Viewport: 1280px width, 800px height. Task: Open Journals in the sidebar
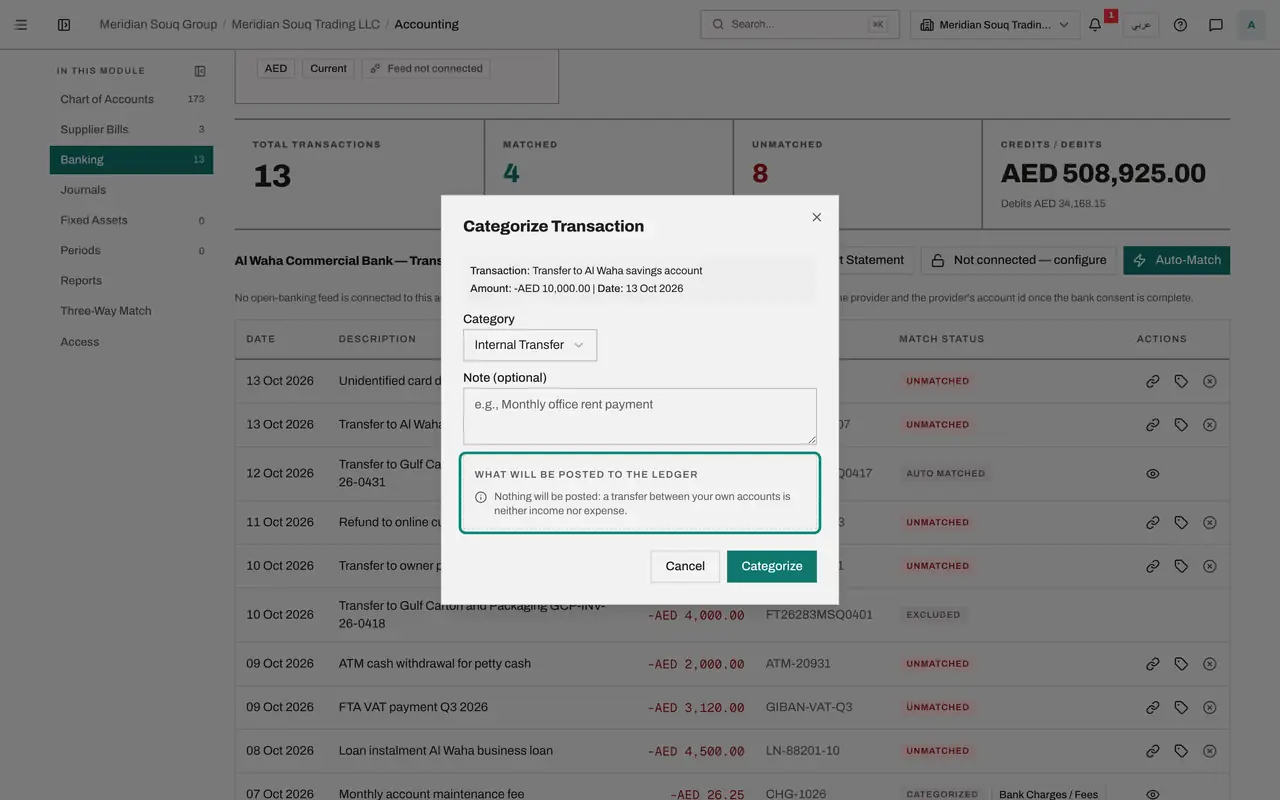tap(131, 190)
